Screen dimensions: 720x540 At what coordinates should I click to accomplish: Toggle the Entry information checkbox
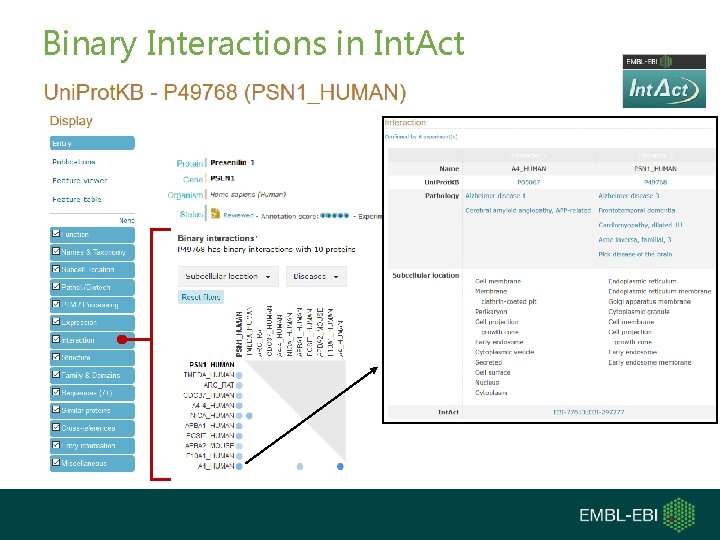[56, 445]
